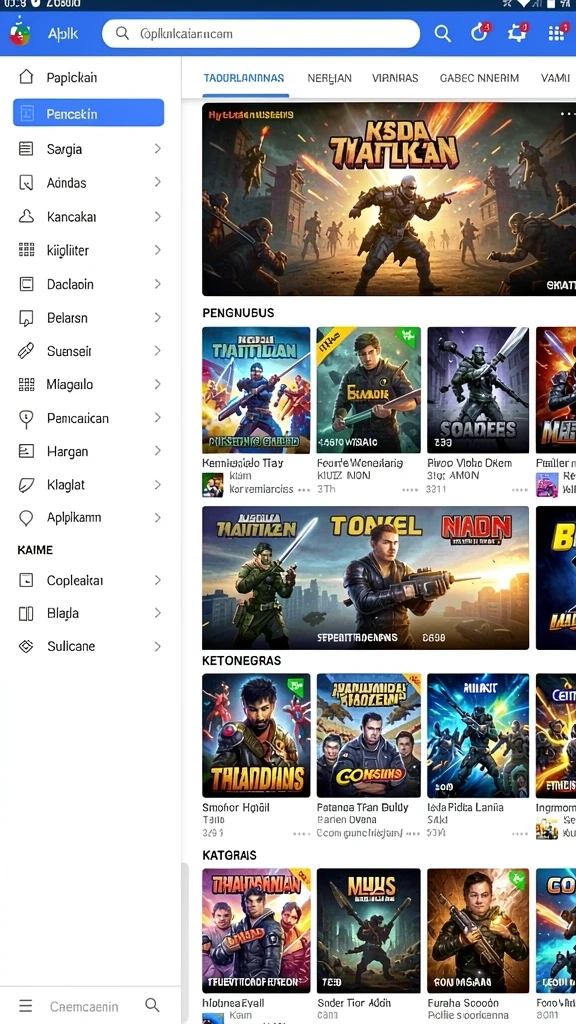Screen dimensions: 576x1024
Task: Open the more options dots for Feerle Wcnenarig
Action: coord(410,489)
